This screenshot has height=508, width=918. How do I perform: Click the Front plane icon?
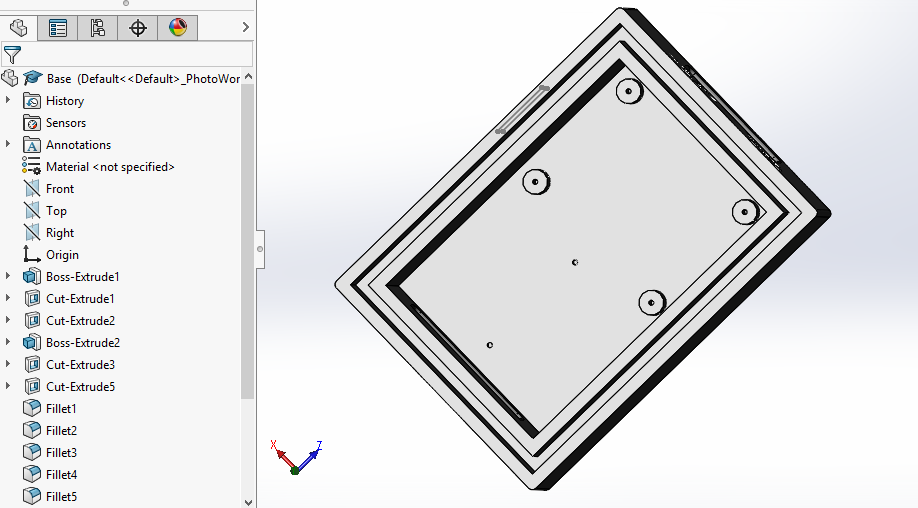32,188
